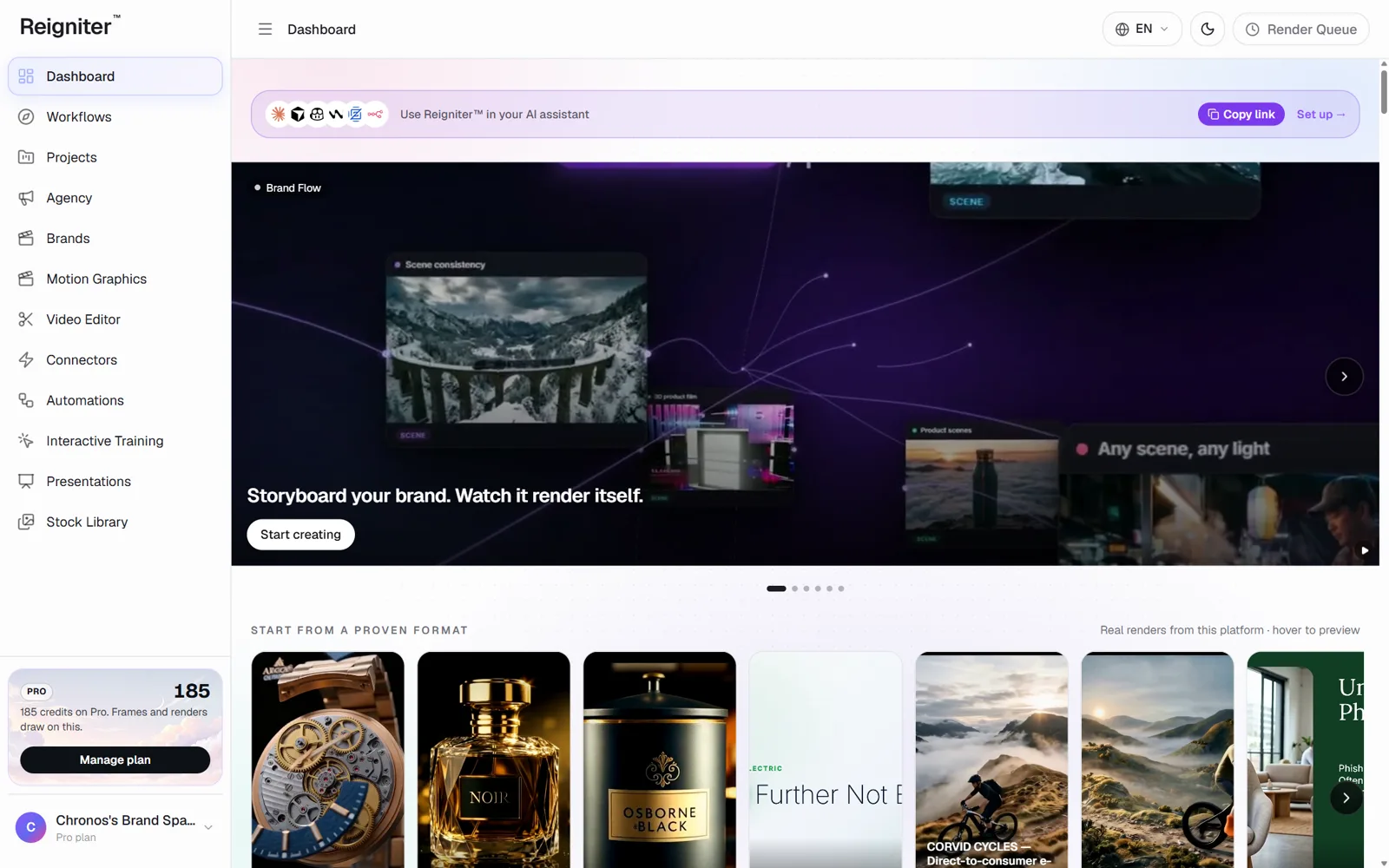Click the Stock Library image icon

pos(26,522)
